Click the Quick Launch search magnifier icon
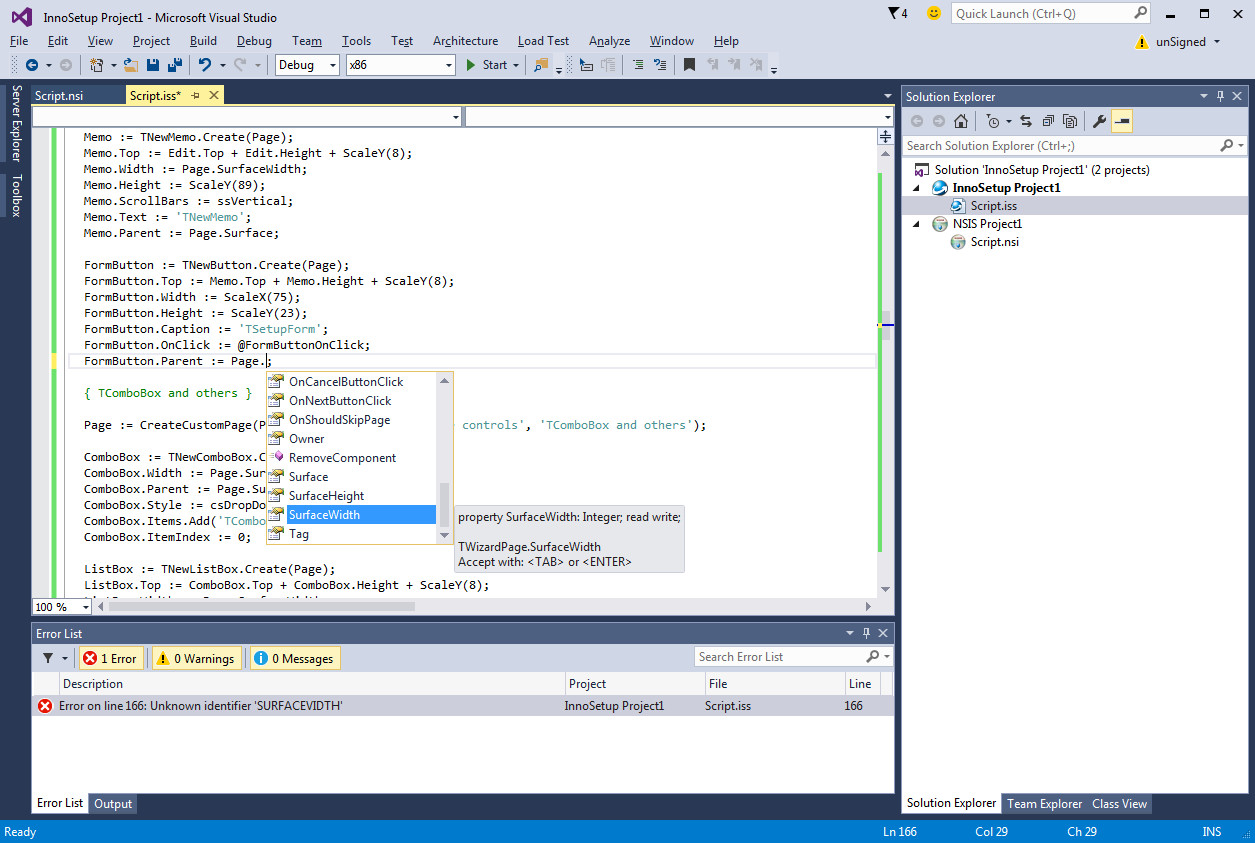 click(1140, 13)
